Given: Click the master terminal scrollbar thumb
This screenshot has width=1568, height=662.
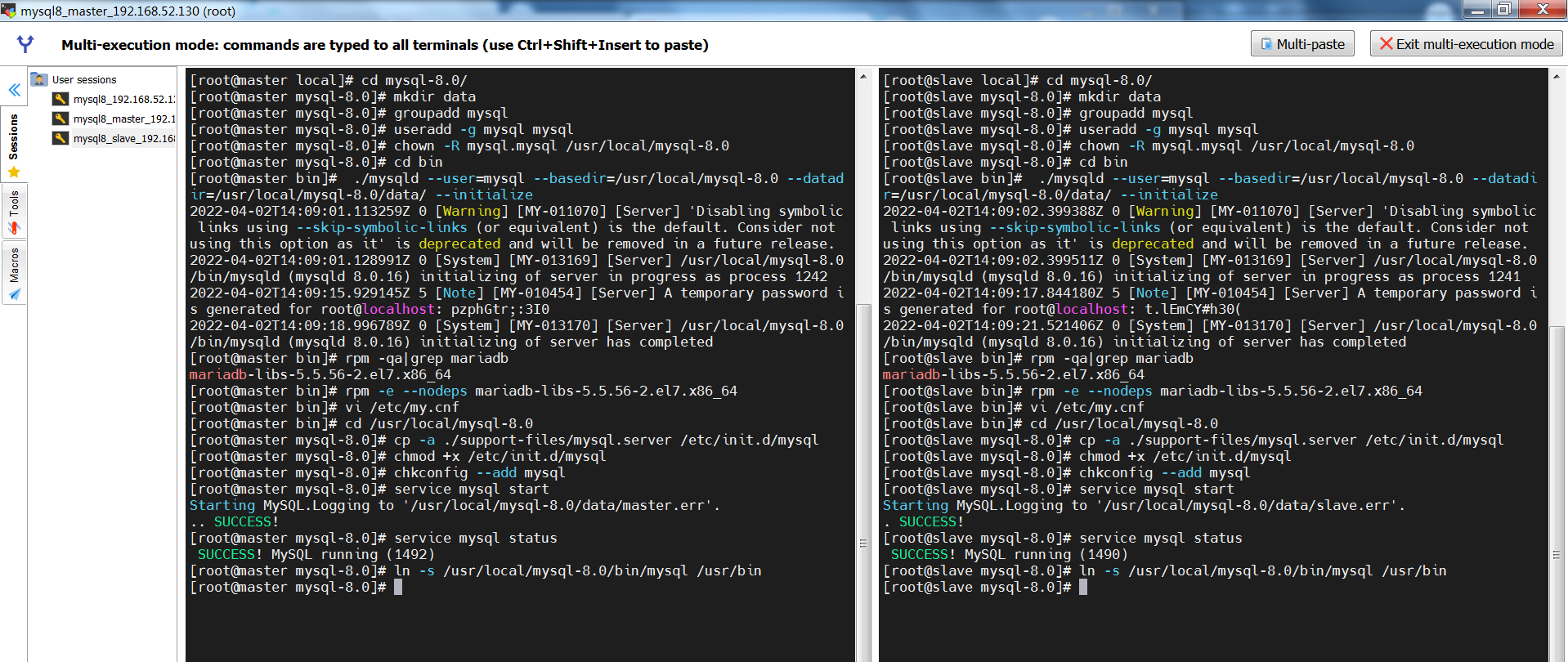Looking at the screenshot, I should [x=863, y=482].
